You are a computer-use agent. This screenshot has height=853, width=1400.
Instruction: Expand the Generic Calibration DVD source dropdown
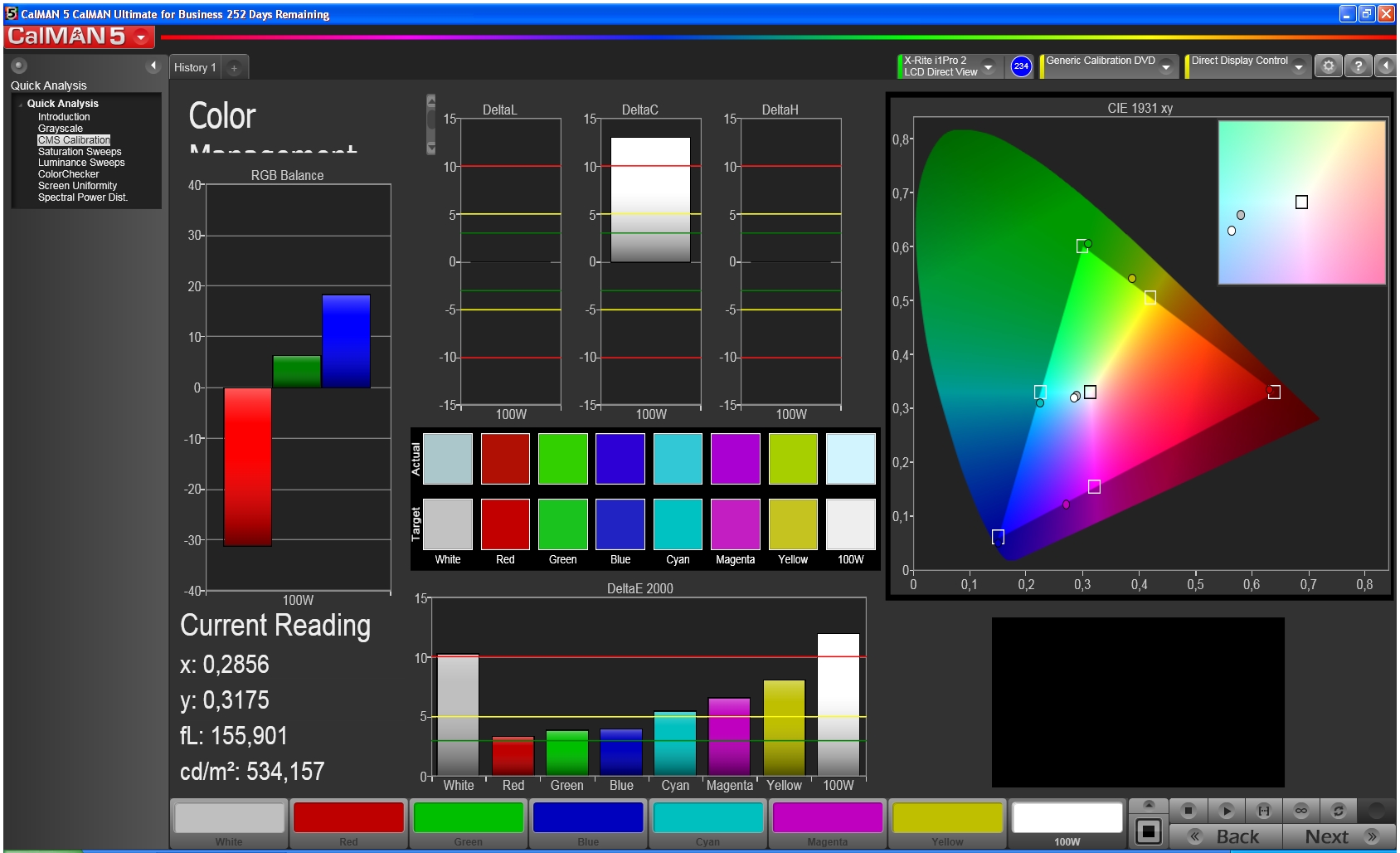[x=1166, y=66]
